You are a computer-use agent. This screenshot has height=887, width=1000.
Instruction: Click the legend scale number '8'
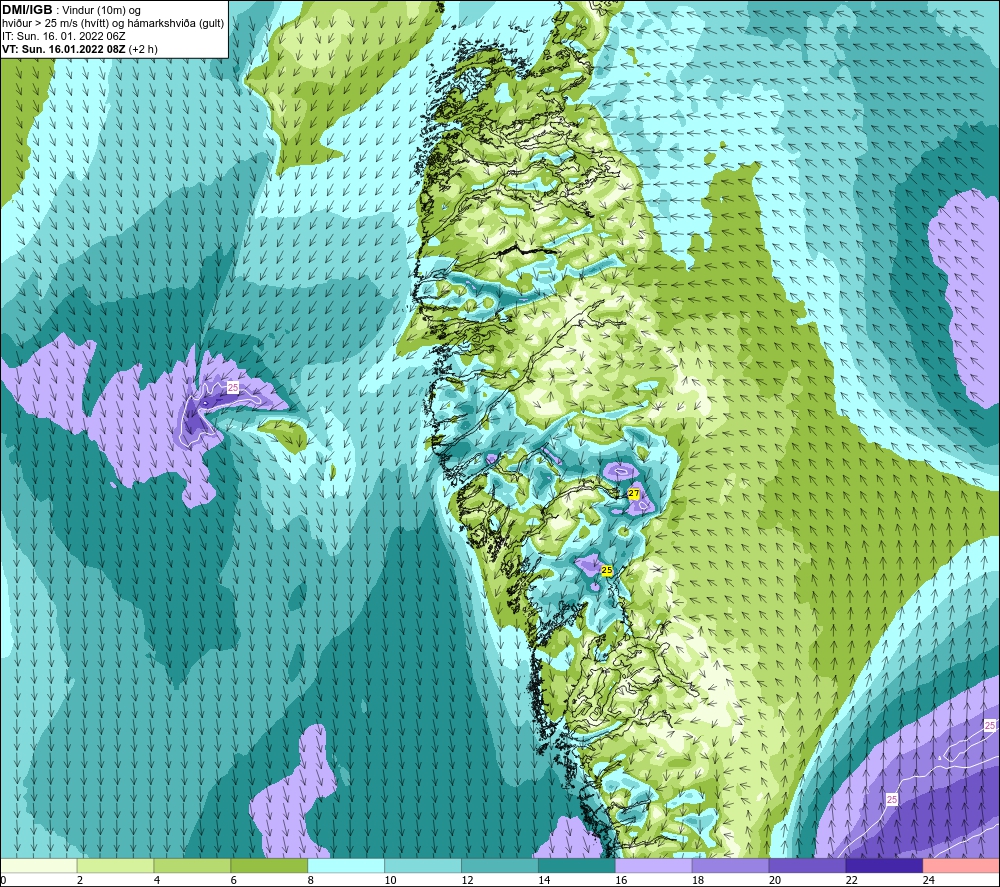(x=311, y=880)
